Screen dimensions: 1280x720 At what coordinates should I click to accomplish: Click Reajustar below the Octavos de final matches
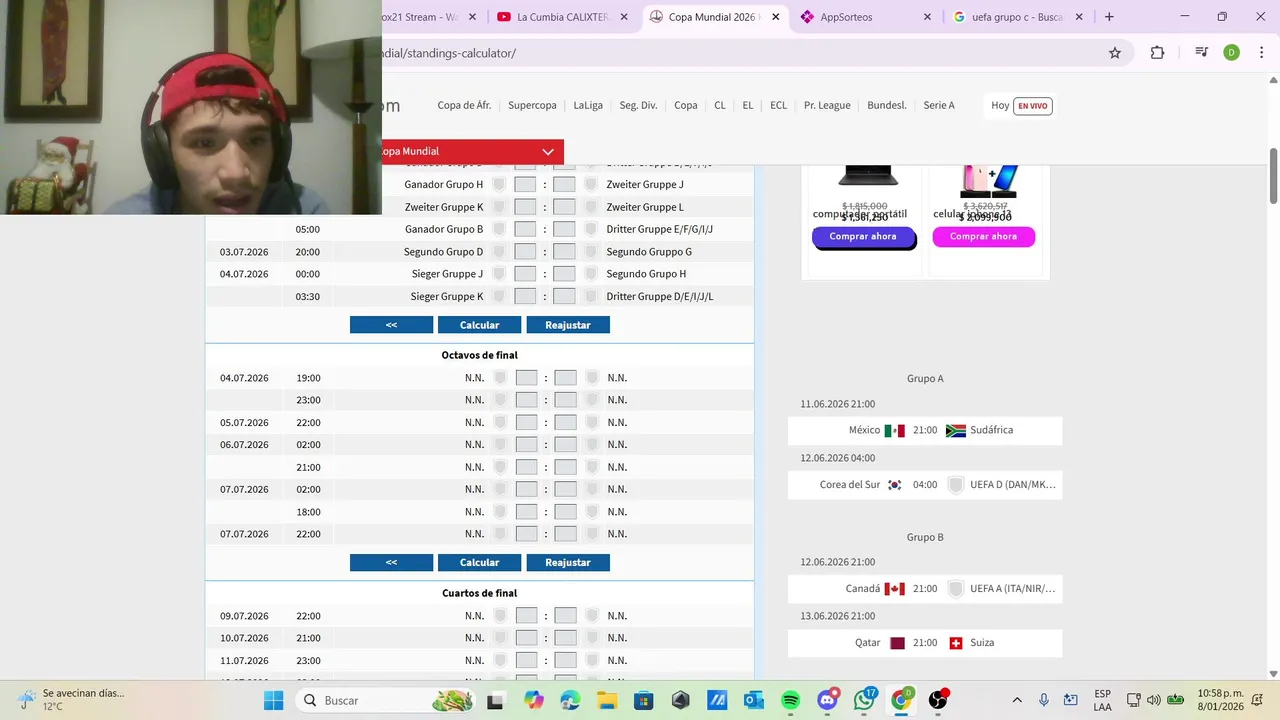click(568, 562)
